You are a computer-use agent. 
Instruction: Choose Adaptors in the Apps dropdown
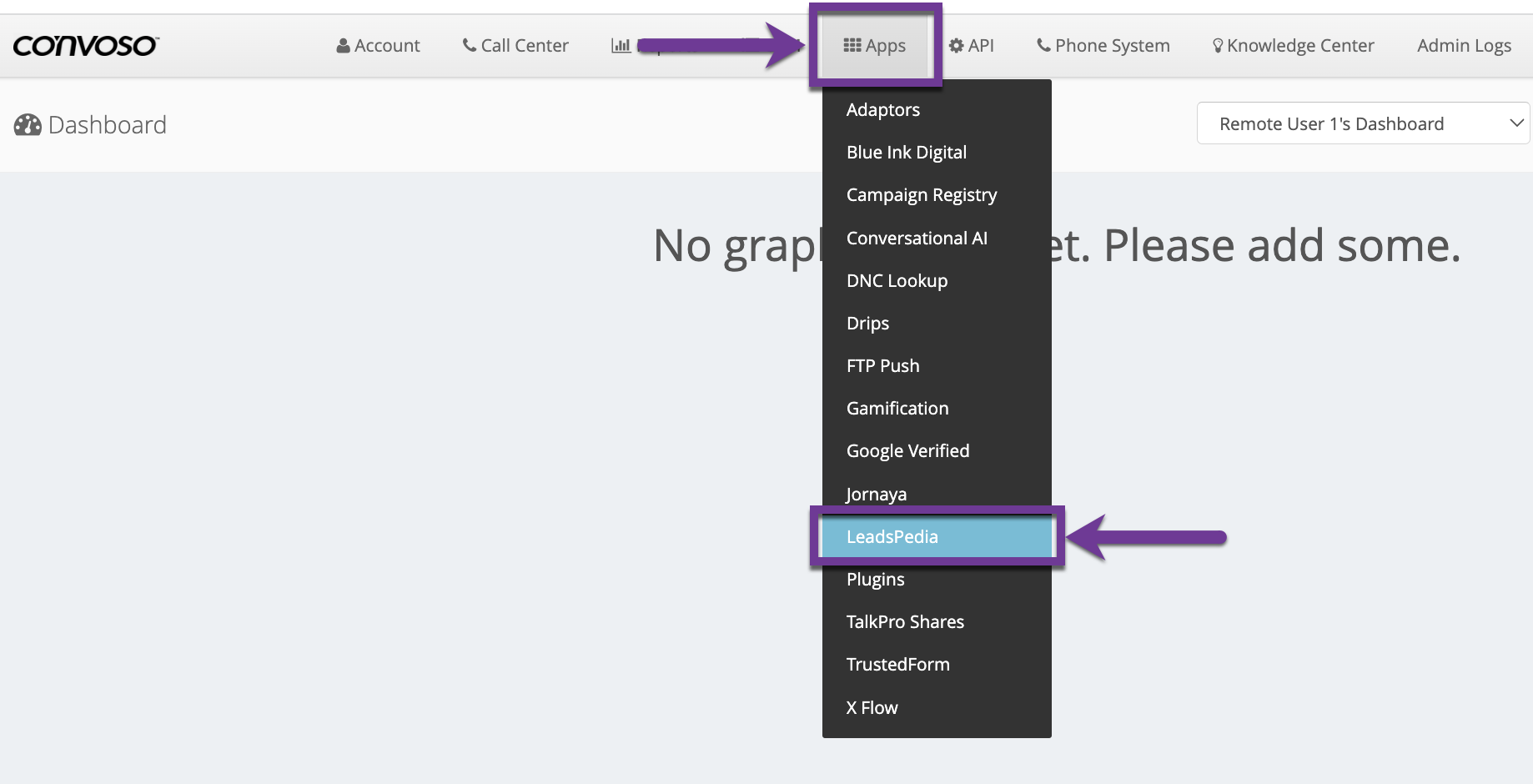click(883, 110)
